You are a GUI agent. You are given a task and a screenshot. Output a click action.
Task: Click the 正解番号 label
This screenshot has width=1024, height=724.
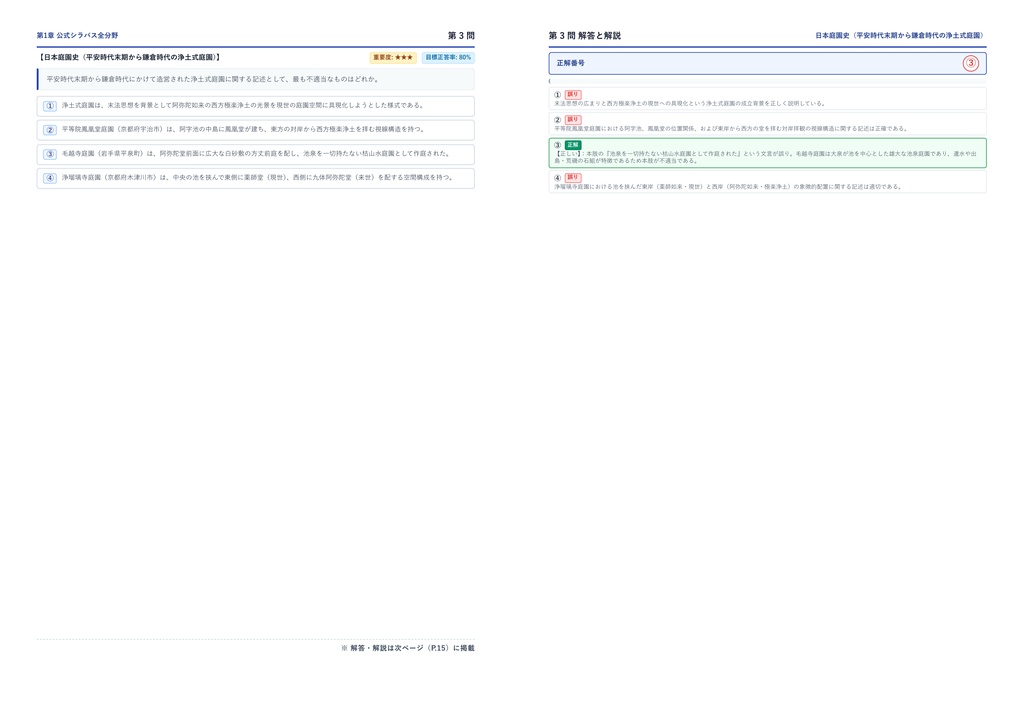pyautogui.click(x=571, y=63)
